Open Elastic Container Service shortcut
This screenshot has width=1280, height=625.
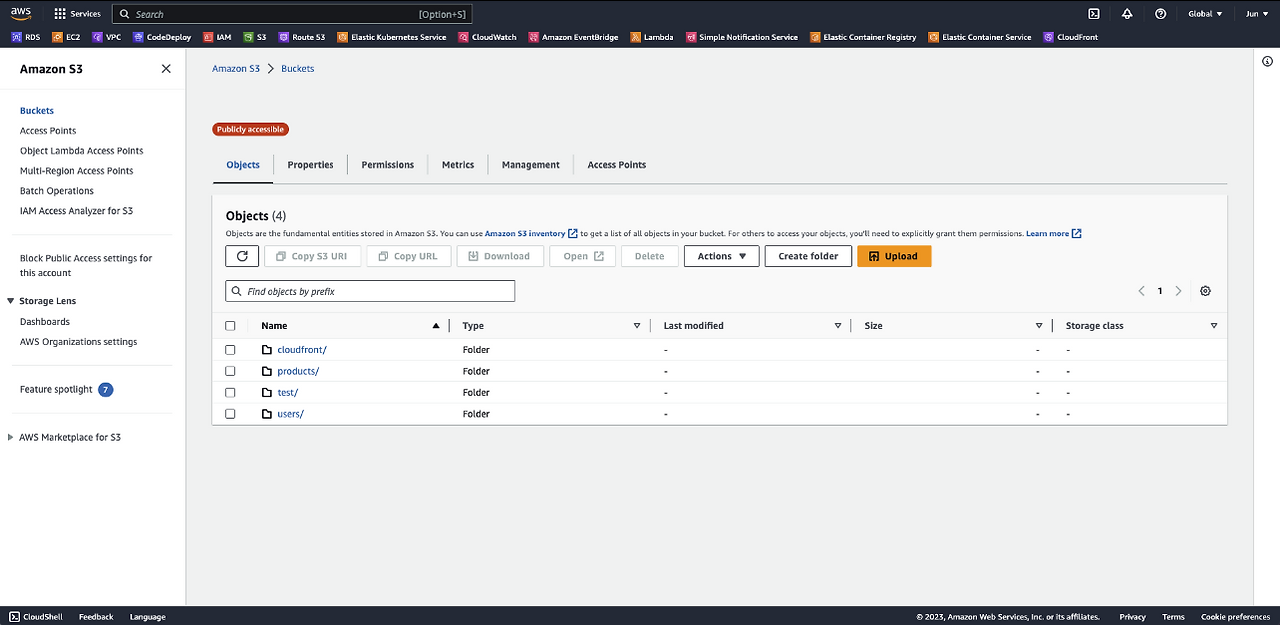(980, 37)
